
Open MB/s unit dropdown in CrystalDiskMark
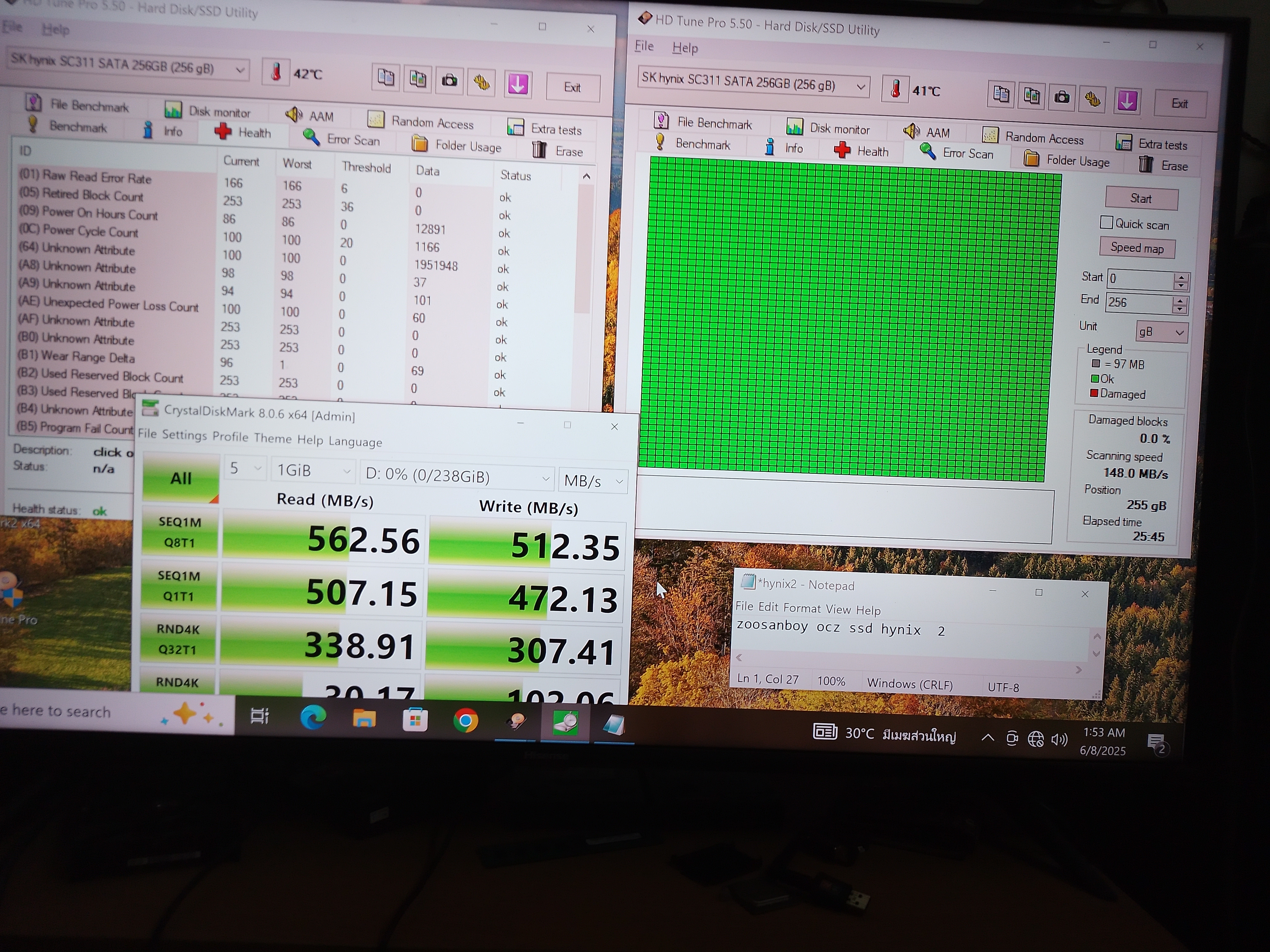pyautogui.click(x=593, y=480)
